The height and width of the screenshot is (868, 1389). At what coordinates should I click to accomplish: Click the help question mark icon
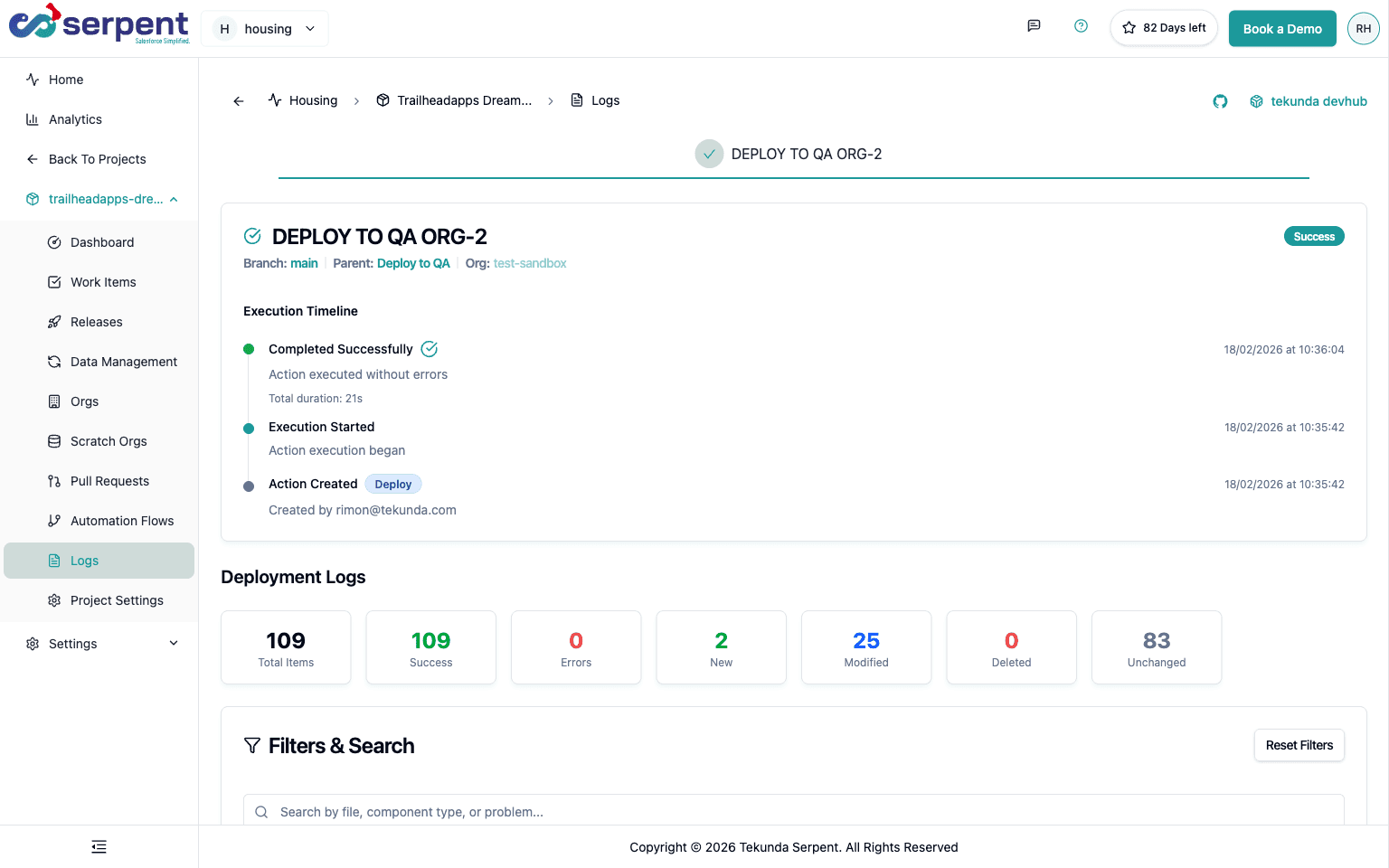[1081, 26]
